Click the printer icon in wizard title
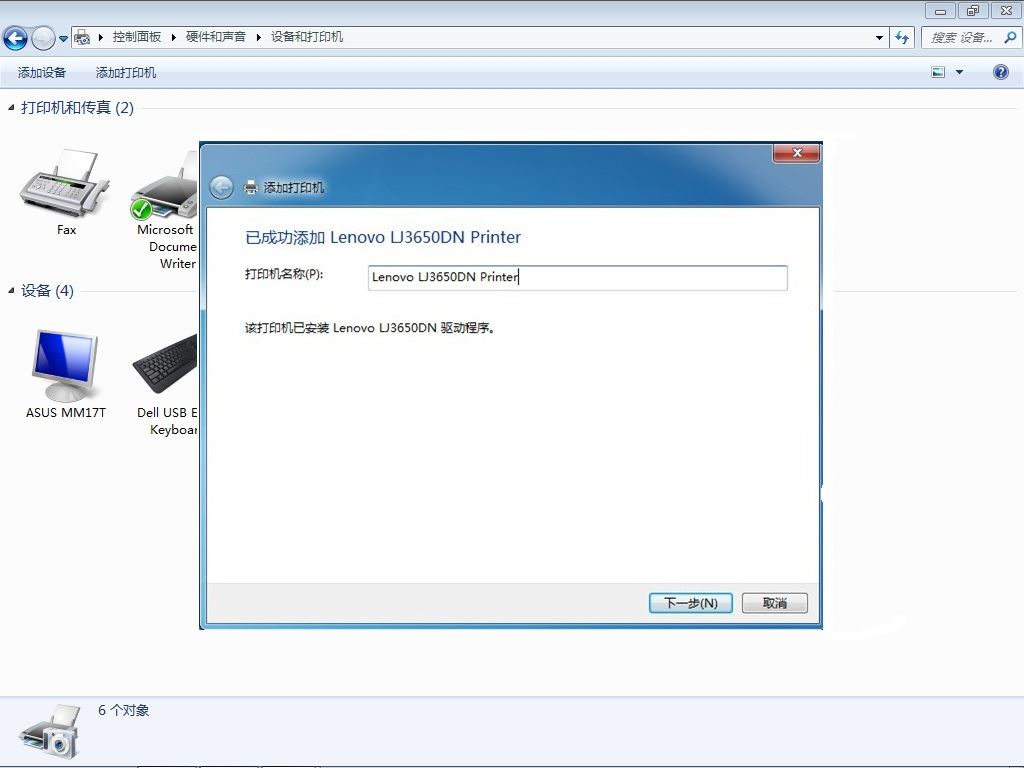 251,187
